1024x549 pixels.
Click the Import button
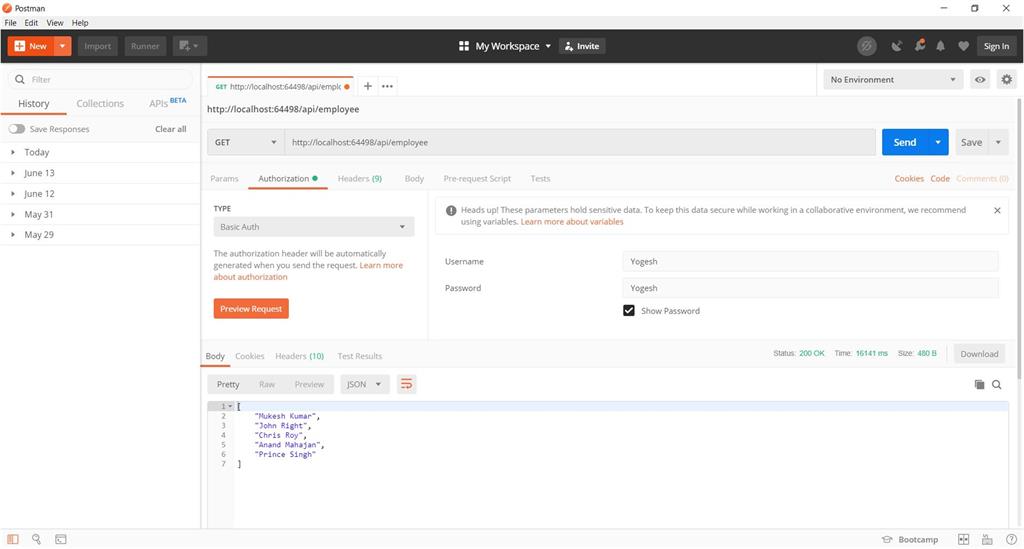97,46
